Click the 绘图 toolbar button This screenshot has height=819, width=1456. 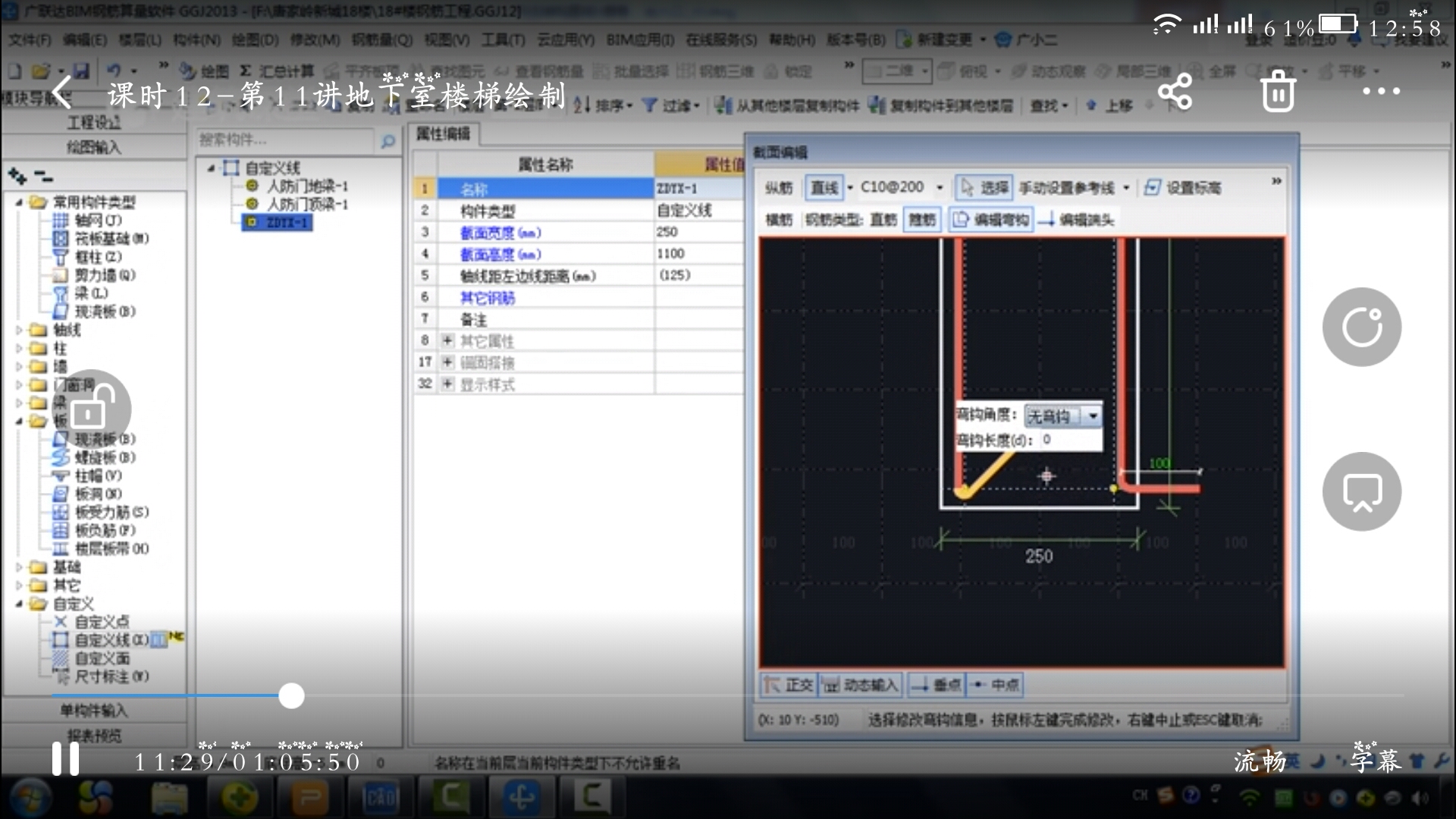click(205, 71)
